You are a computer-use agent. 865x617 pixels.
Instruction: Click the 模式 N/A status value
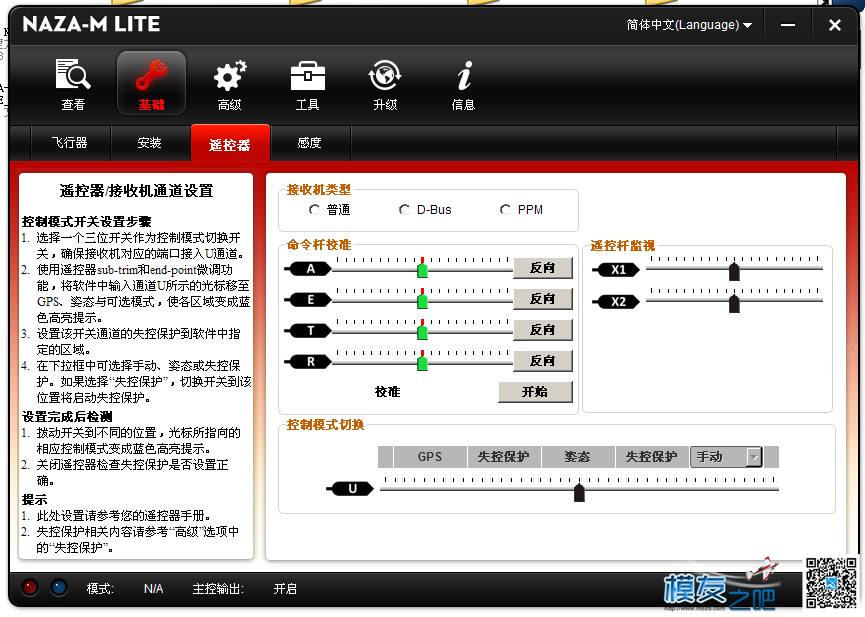153,589
